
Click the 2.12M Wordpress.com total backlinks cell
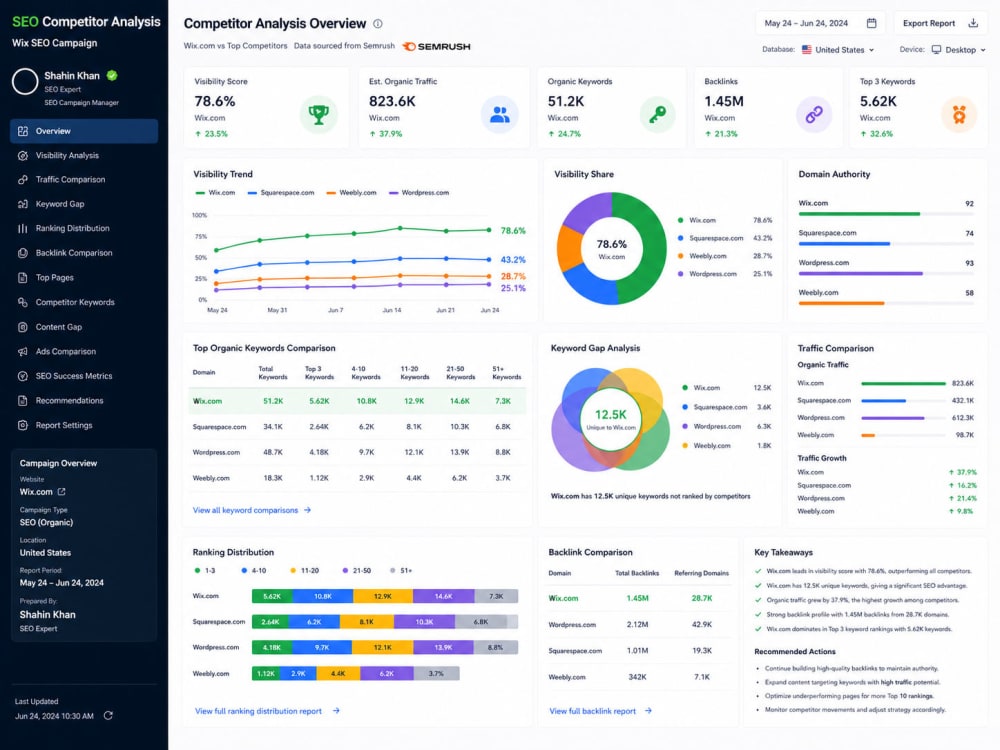637,625
